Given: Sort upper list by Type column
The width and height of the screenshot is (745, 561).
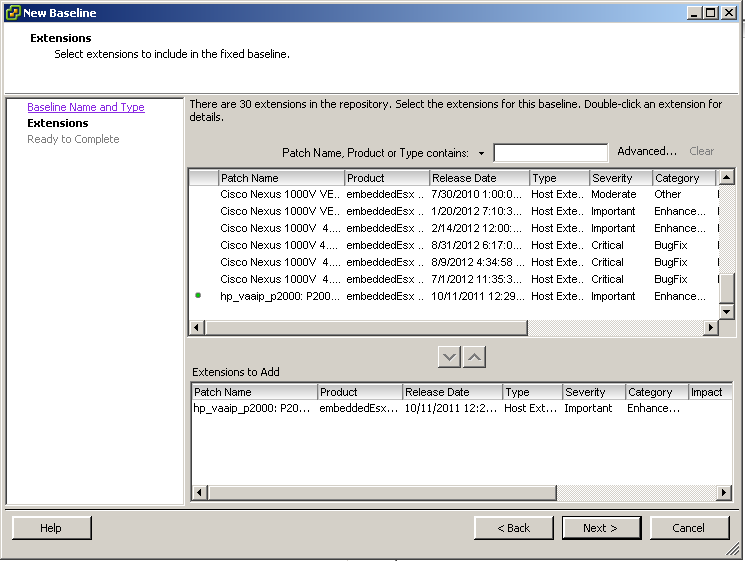Looking at the screenshot, I should pos(560,178).
